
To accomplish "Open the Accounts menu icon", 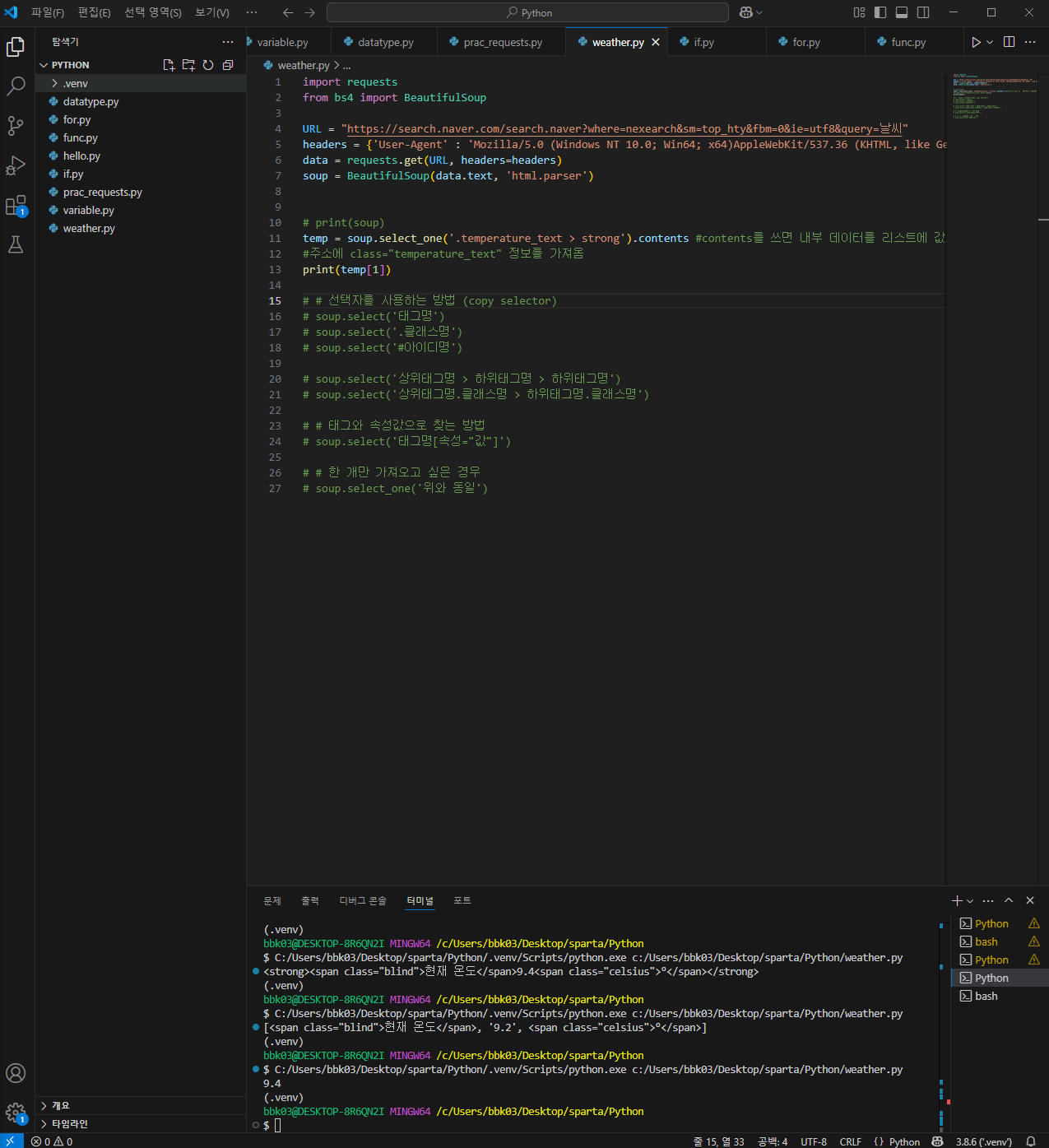I will coord(16,1073).
